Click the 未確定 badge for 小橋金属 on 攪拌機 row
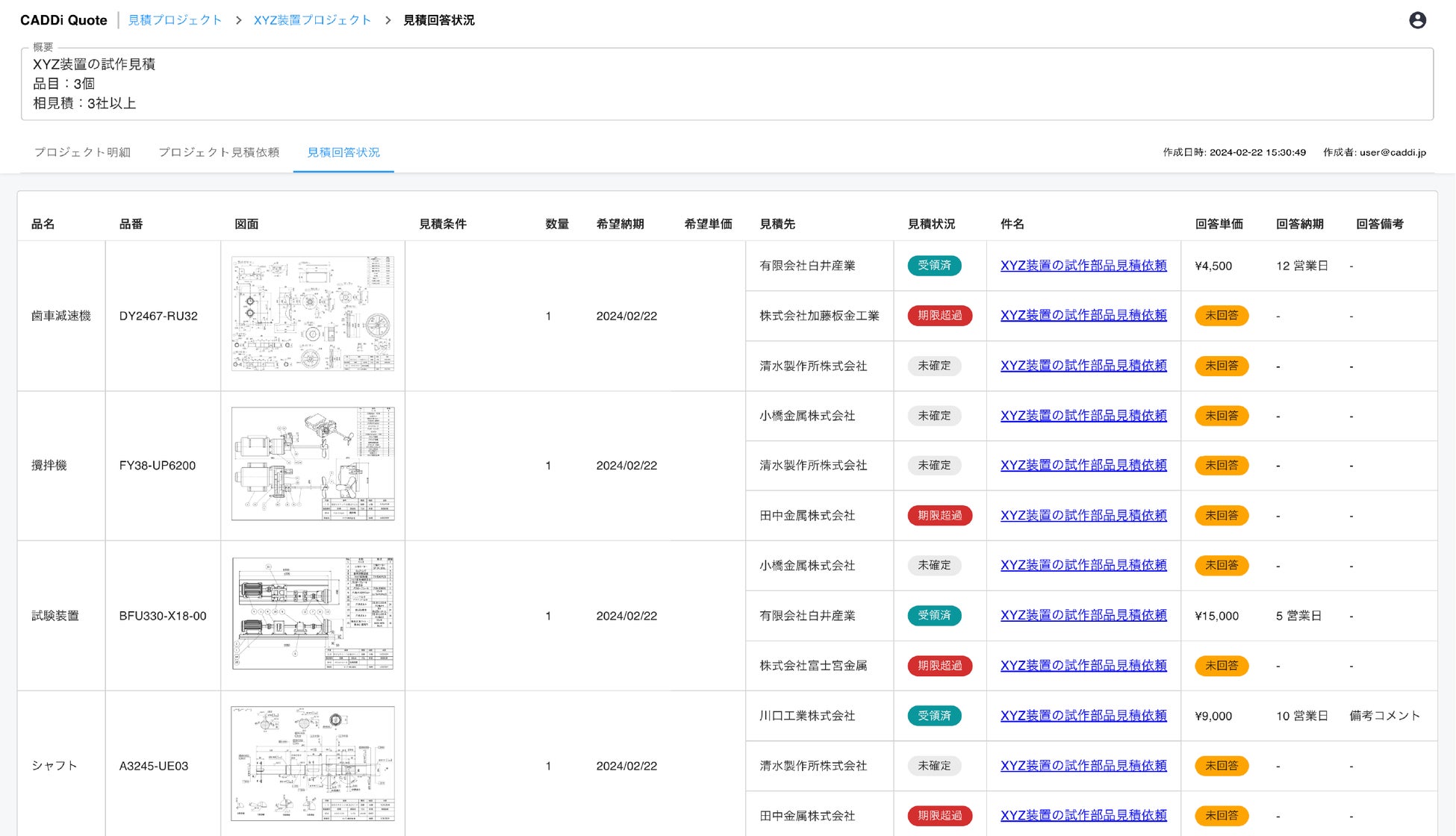The image size is (1456, 836). (933, 416)
